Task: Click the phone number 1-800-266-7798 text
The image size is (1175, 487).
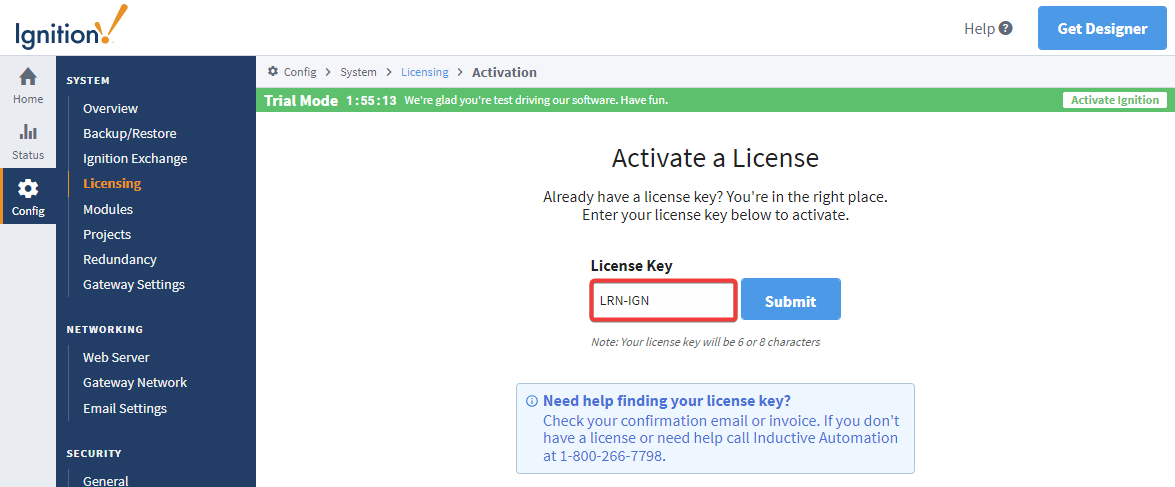Action: tap(610, 456)
